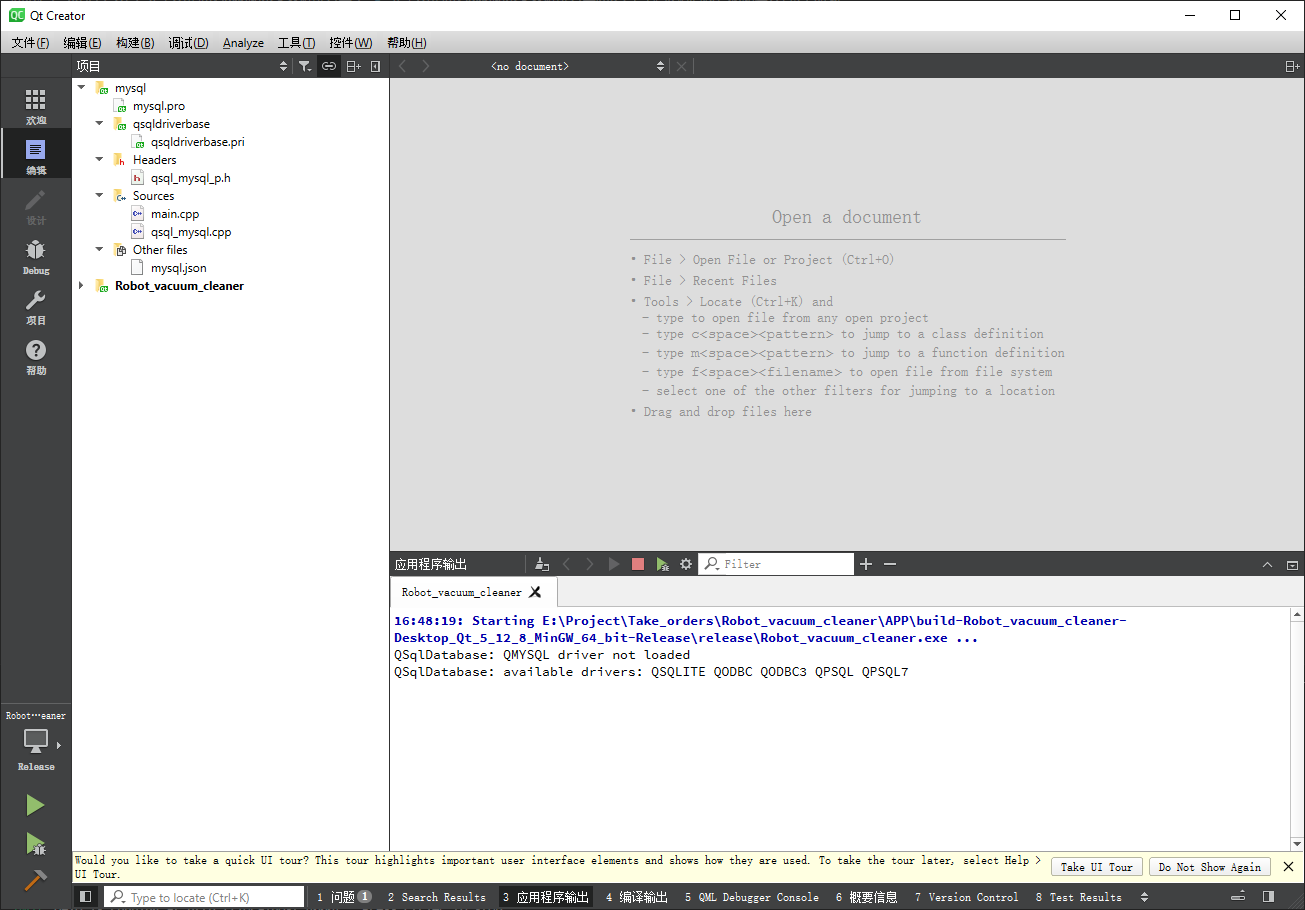1305x910 pixels.
Task: Click the Take UI Tour button
Action: tap(1096, 867)
